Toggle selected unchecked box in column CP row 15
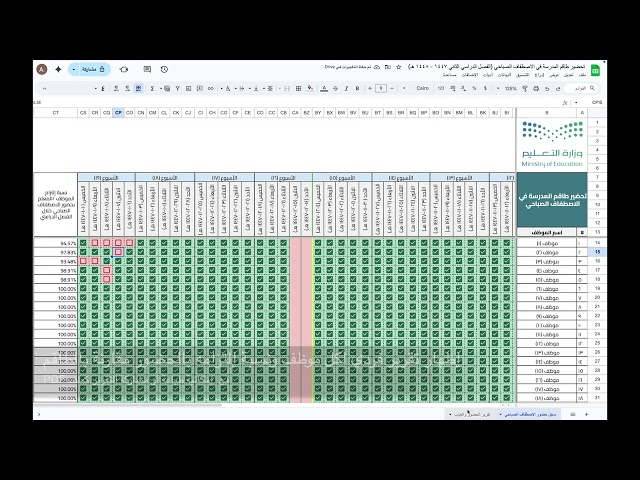640x480 pixels. coord(118,252)
